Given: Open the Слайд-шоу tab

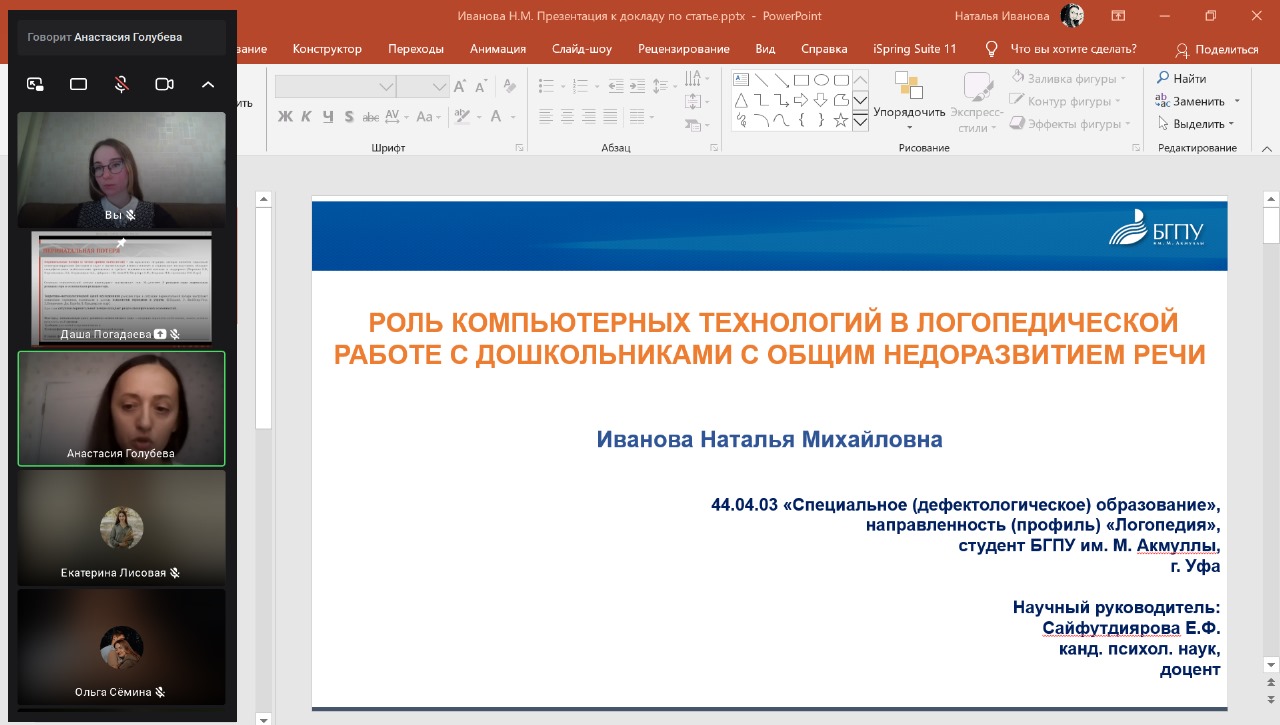Looking at the screenshot, I should (581, 49).
